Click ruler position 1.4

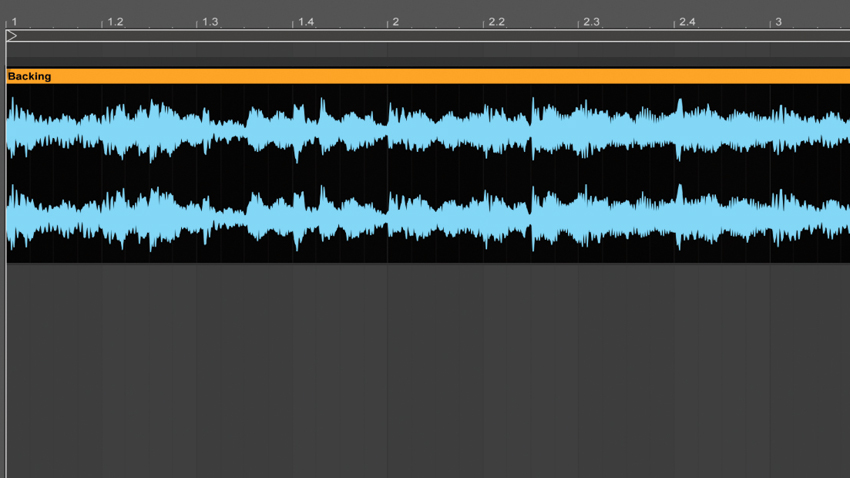pos(306,22)
